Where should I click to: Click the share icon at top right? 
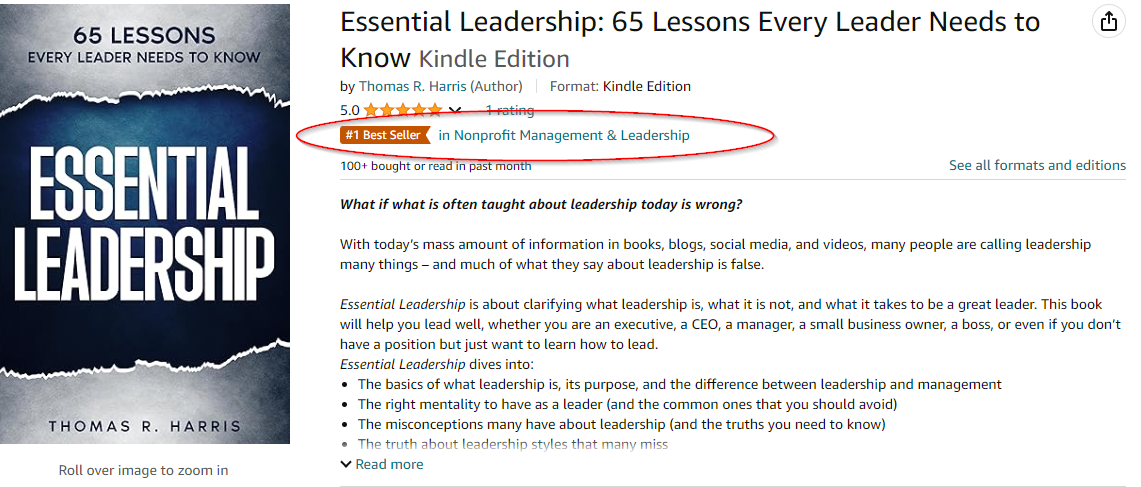tap(1108, 23)
